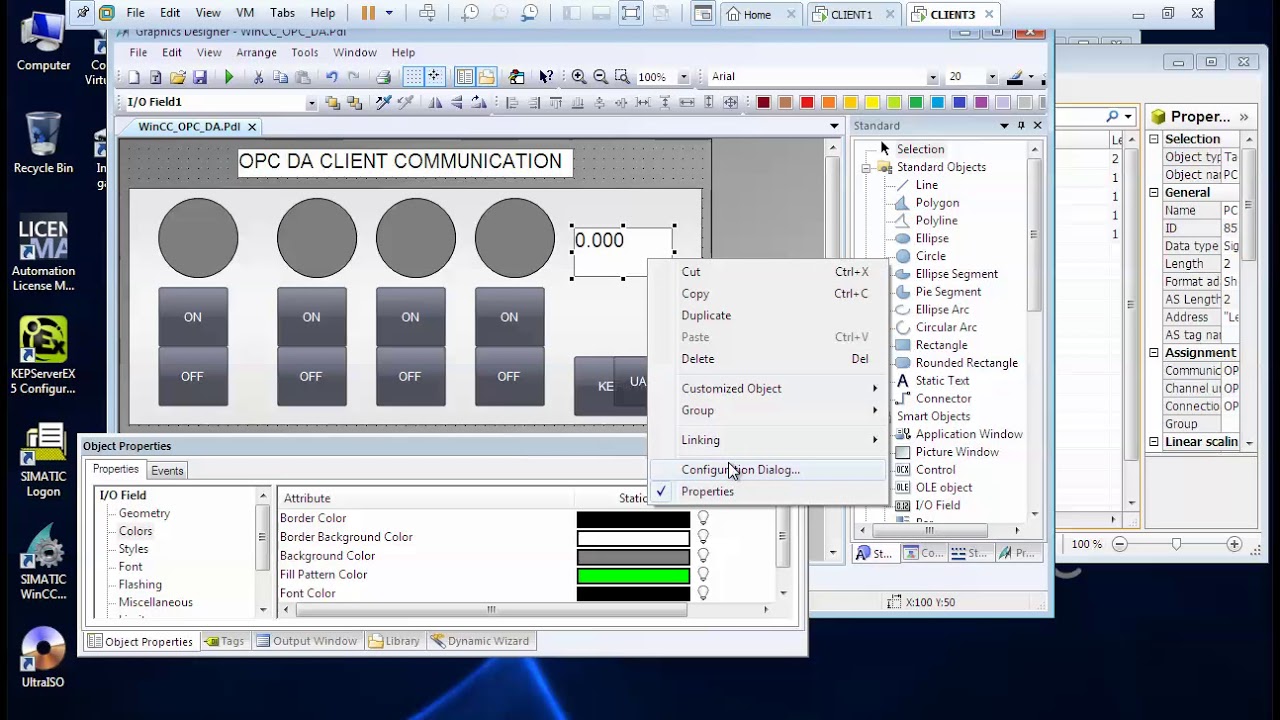Open the zoom percentage dropdown
Image resolution: width=1280 pixels, height=720 pixels.
(x=684, y=77)
